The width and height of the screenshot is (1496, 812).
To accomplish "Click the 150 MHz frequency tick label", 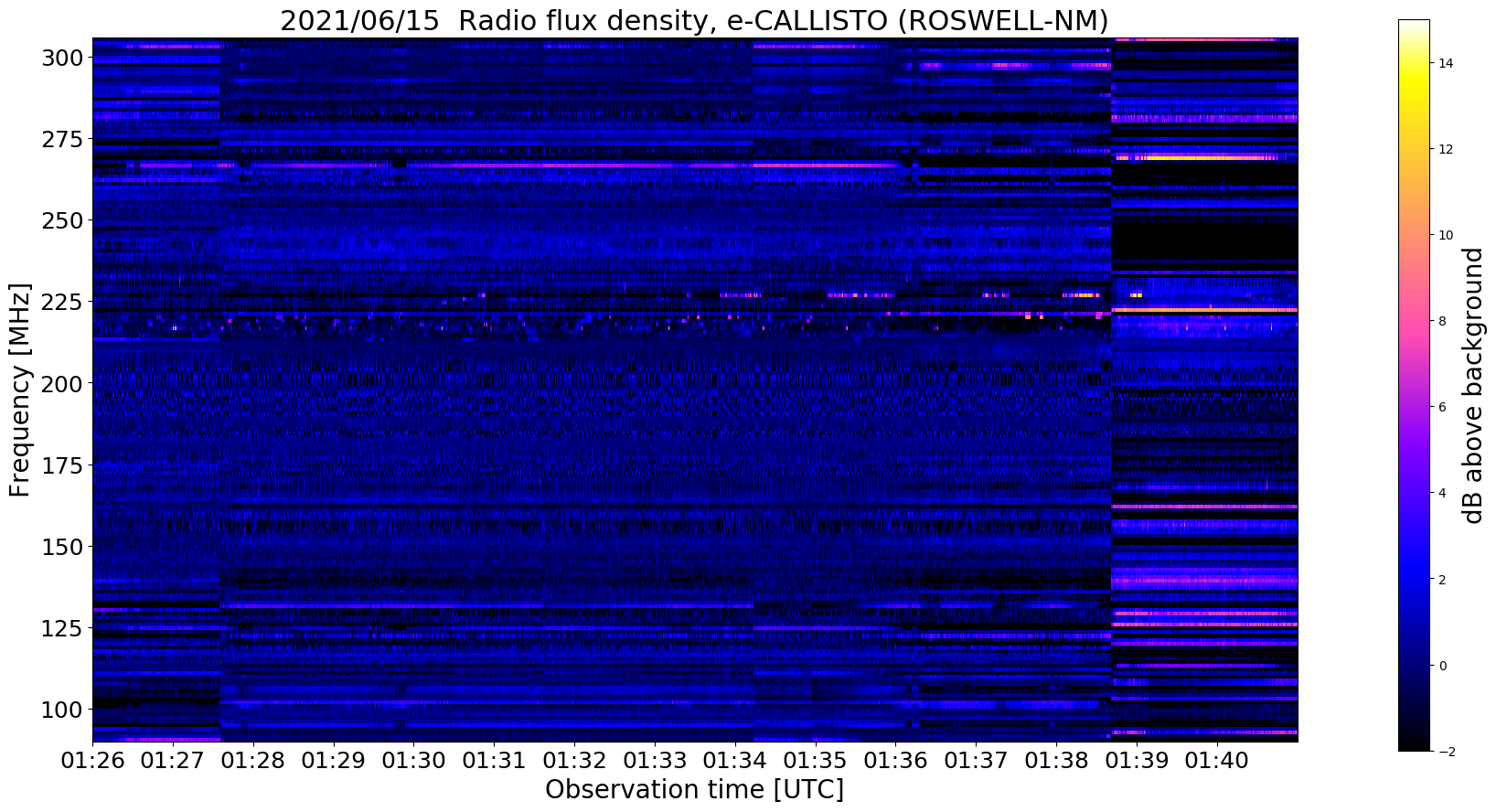I will (x=62, y=546).
